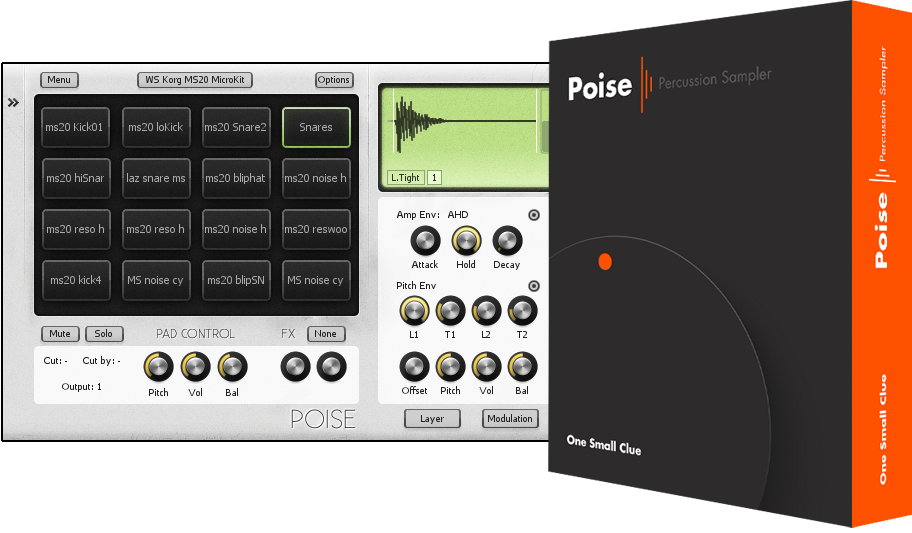Click the Layer button
Screen dimensions: 912x533
point(432,419)
